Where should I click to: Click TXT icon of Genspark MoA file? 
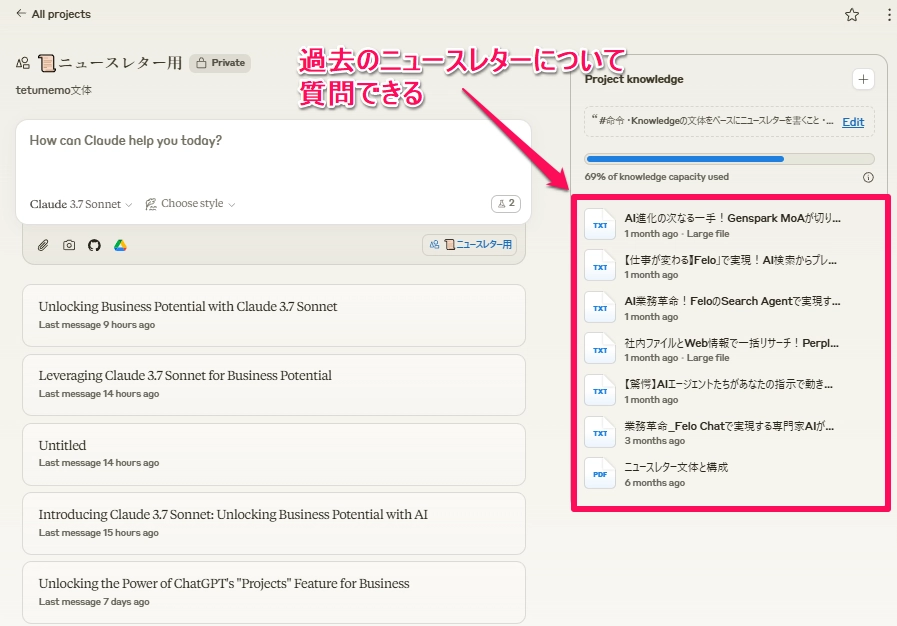coord(600,225)
